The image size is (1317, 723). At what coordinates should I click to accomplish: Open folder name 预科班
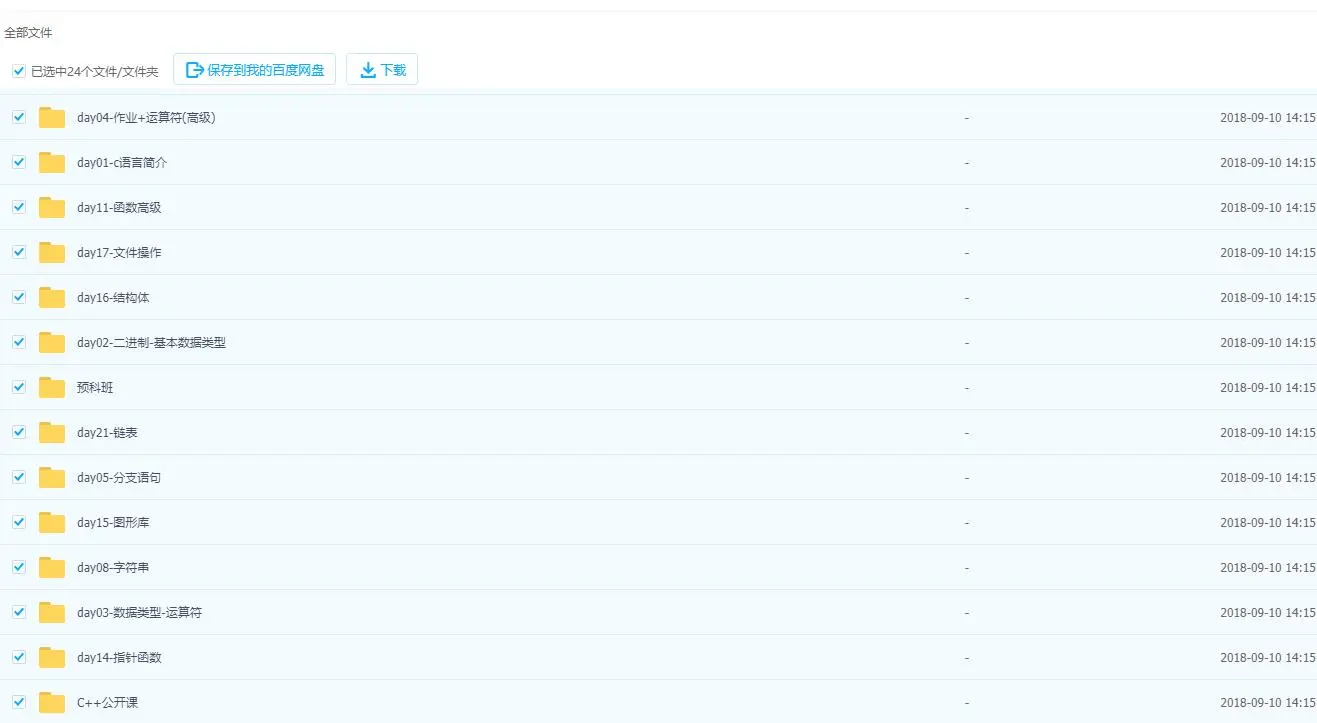tap(95, 387)
